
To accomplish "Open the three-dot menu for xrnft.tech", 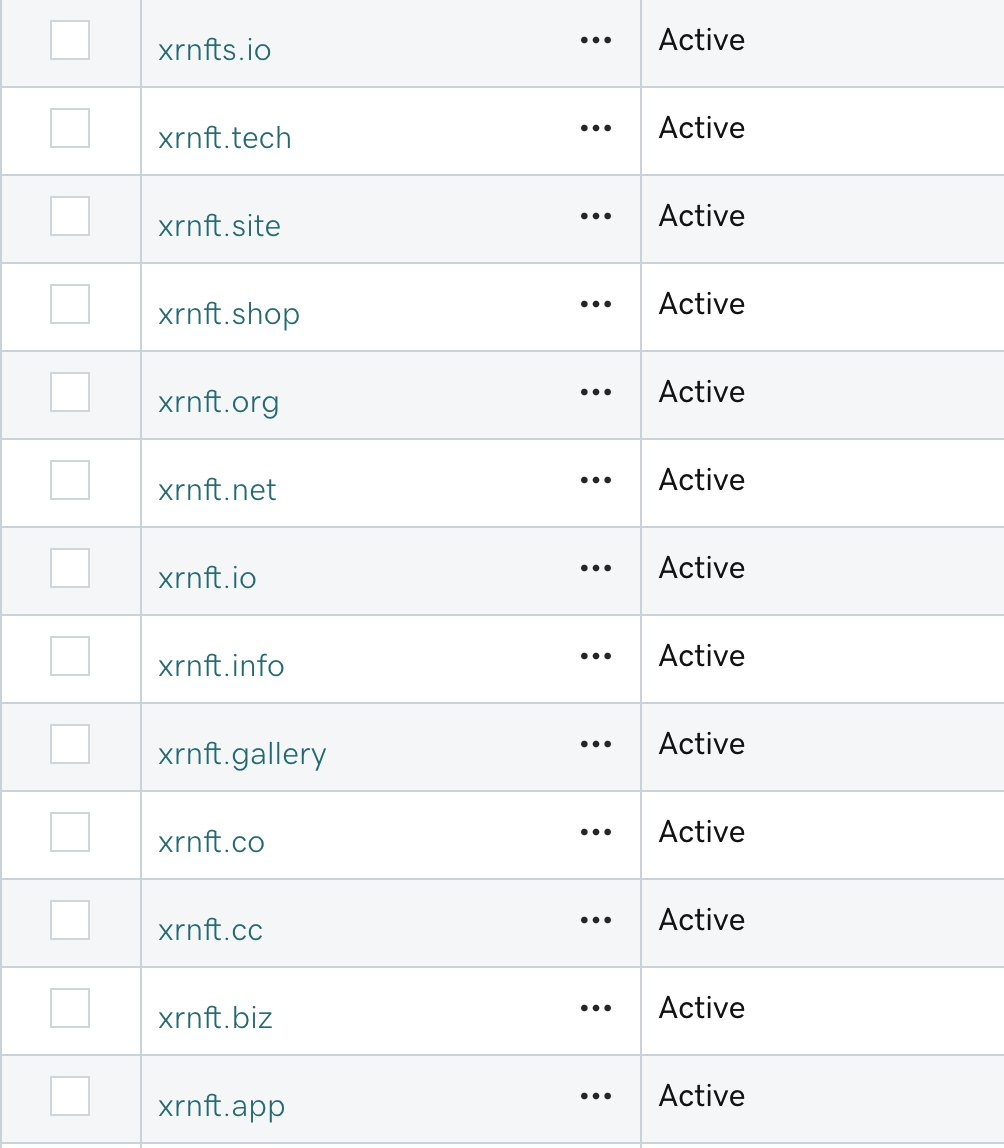I will (595, 128).
